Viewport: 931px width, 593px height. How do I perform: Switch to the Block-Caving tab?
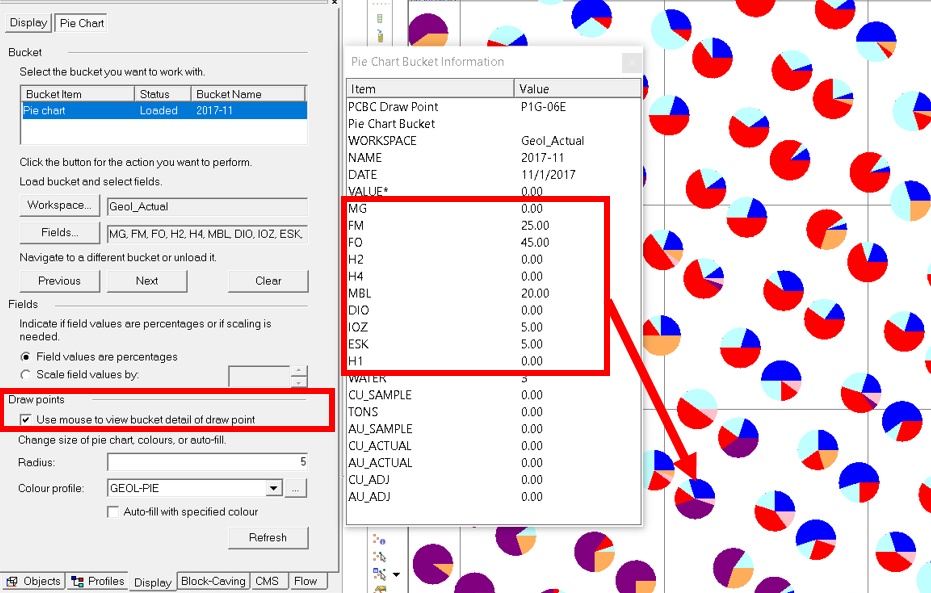coord(214,581)
